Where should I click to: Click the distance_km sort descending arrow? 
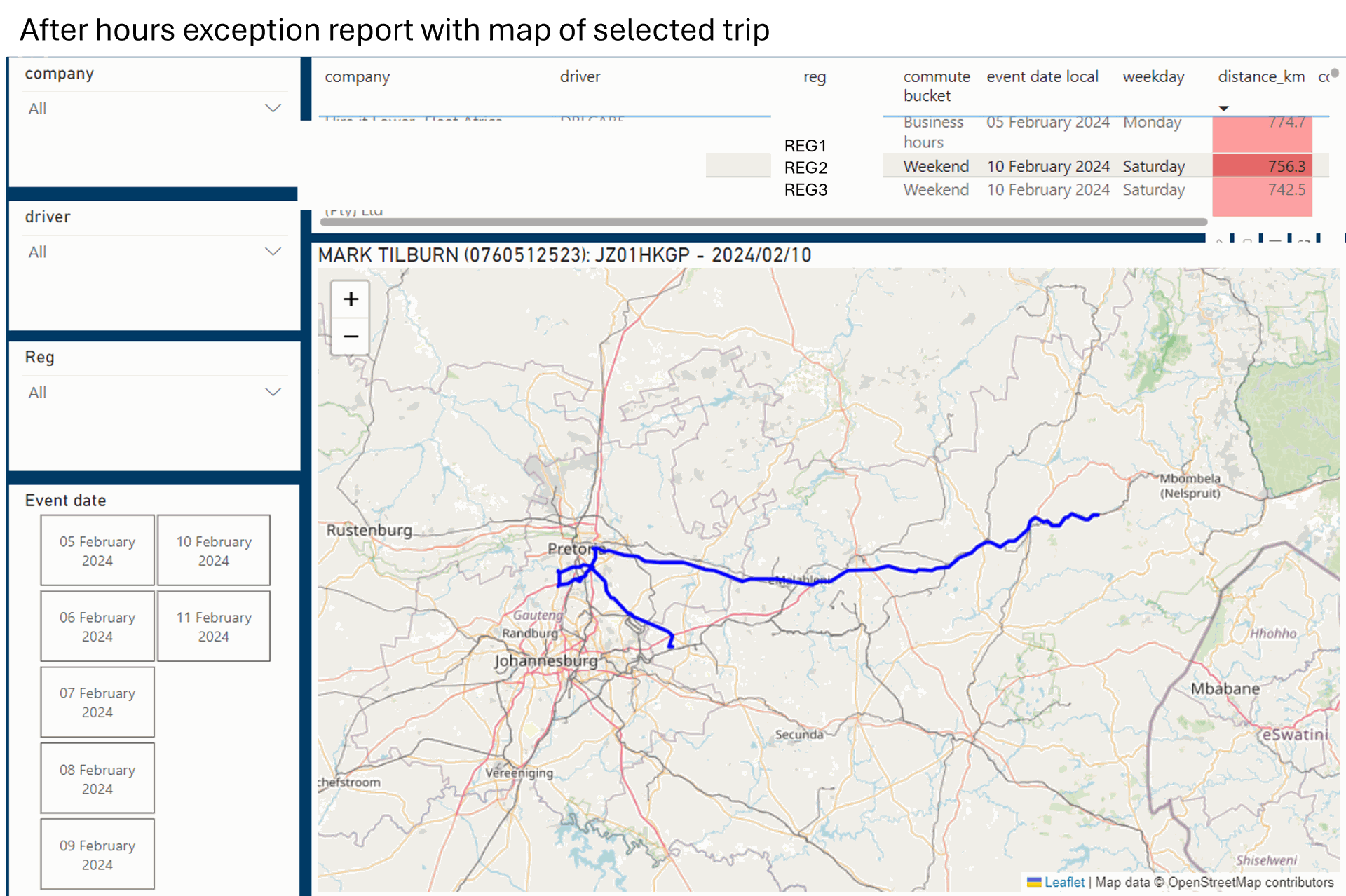(x=1223, y=109)
